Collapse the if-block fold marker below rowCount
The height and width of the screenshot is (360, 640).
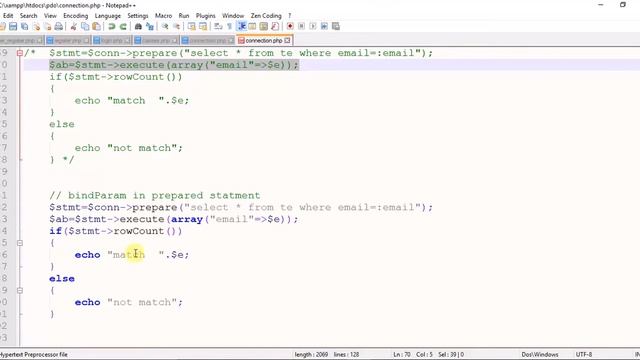(20, 243)
